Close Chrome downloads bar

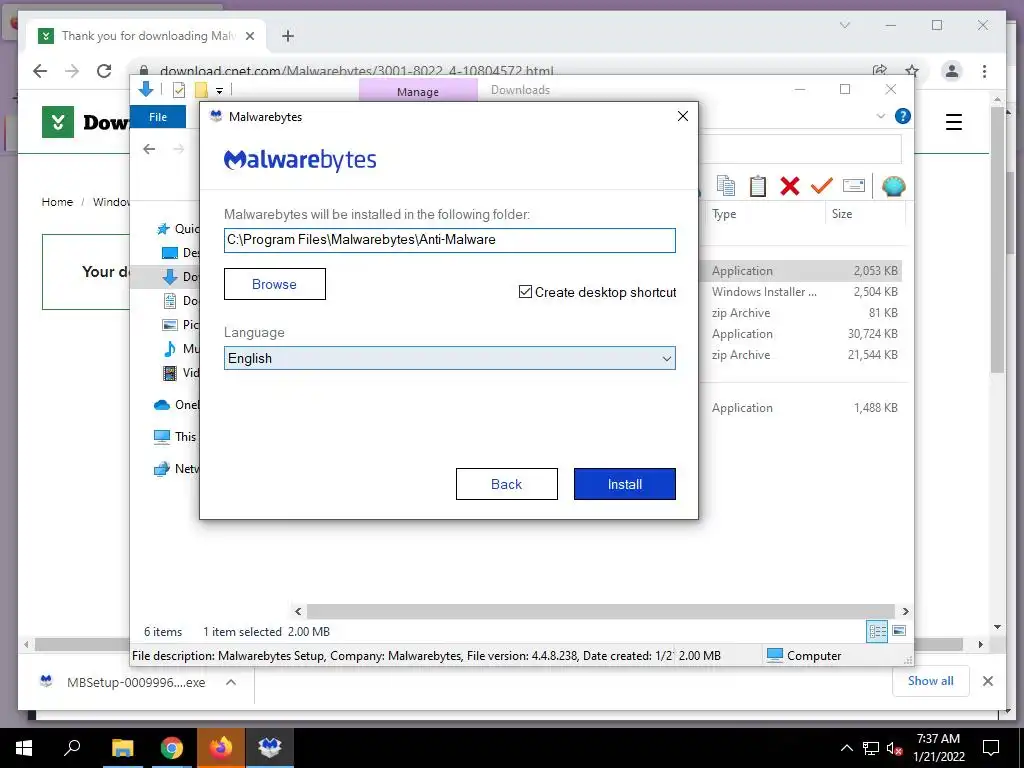[x=987, y=681]
